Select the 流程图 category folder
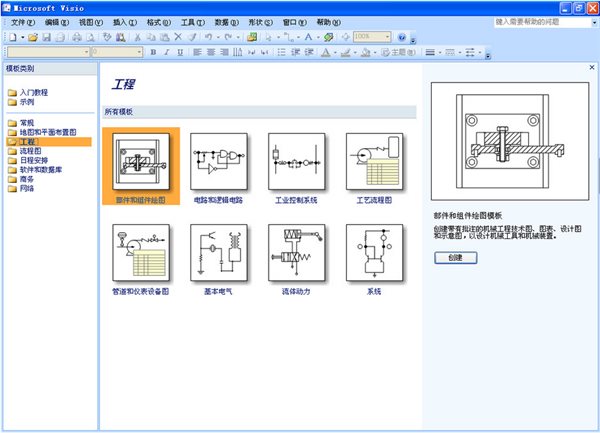This screenshot has width=600, height=433. pyautogui.click(x=24, y=151)
